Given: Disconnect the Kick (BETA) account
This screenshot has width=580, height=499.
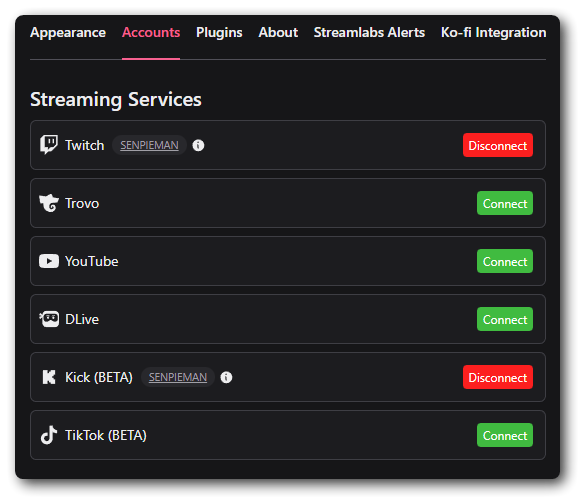Looking at the screenshot, I should click(498, 377).
